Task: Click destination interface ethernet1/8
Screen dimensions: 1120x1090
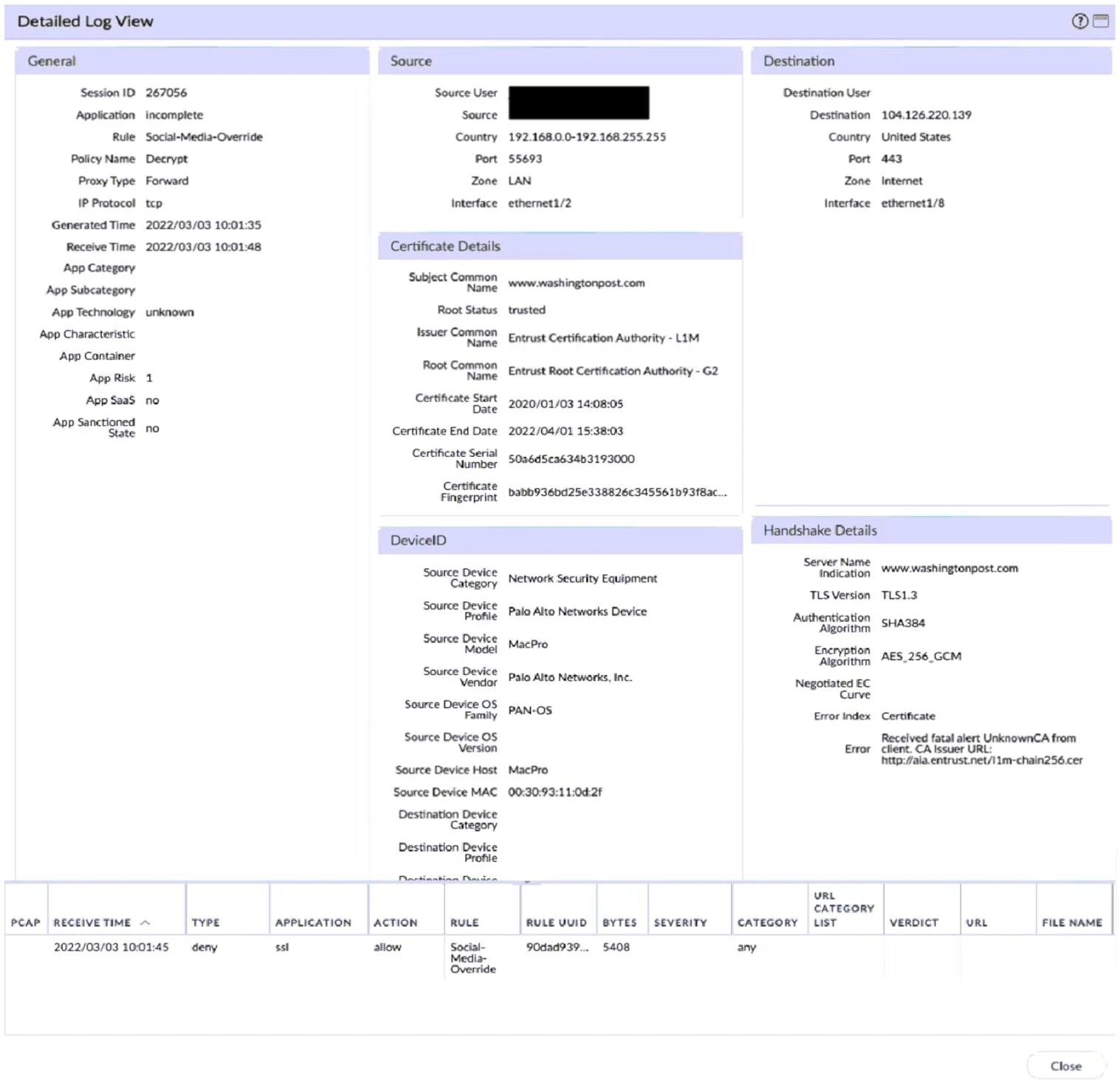Action: click(913, 203)
